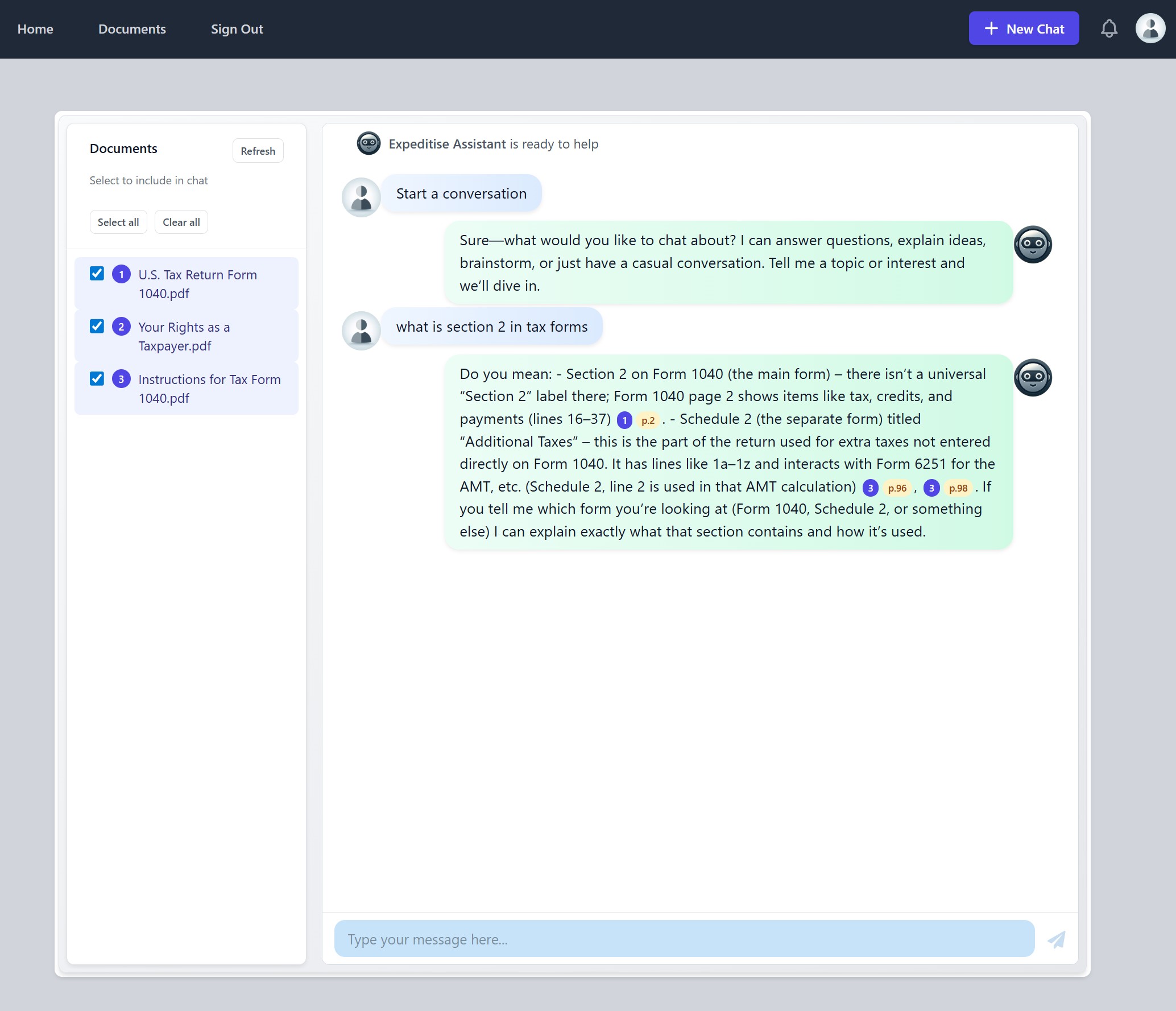Open citation badge p.2 in the assistant reply
This screenshot has width=1176, height=1011.
coord(648,420)
